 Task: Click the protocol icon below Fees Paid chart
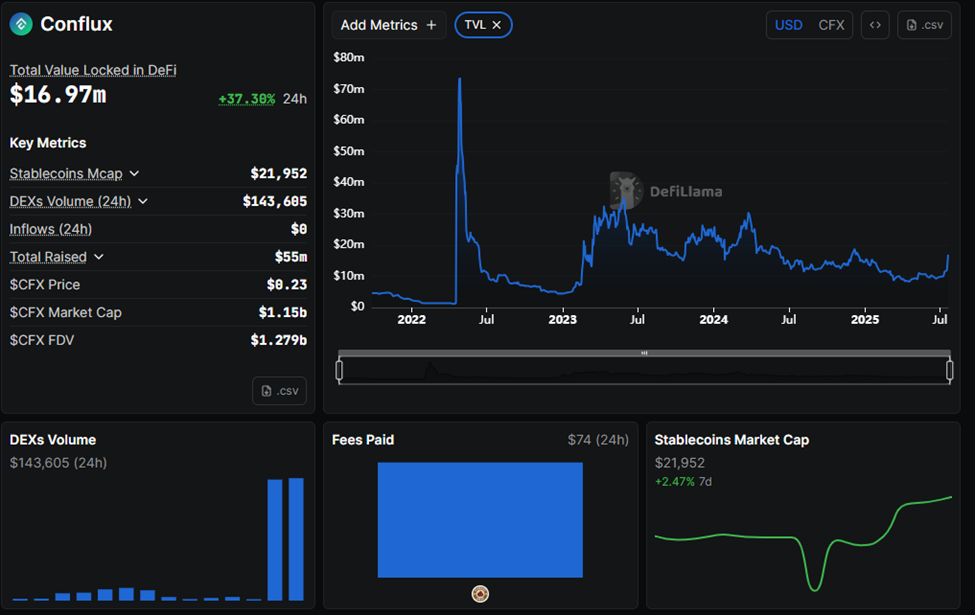tap(480, 594)
